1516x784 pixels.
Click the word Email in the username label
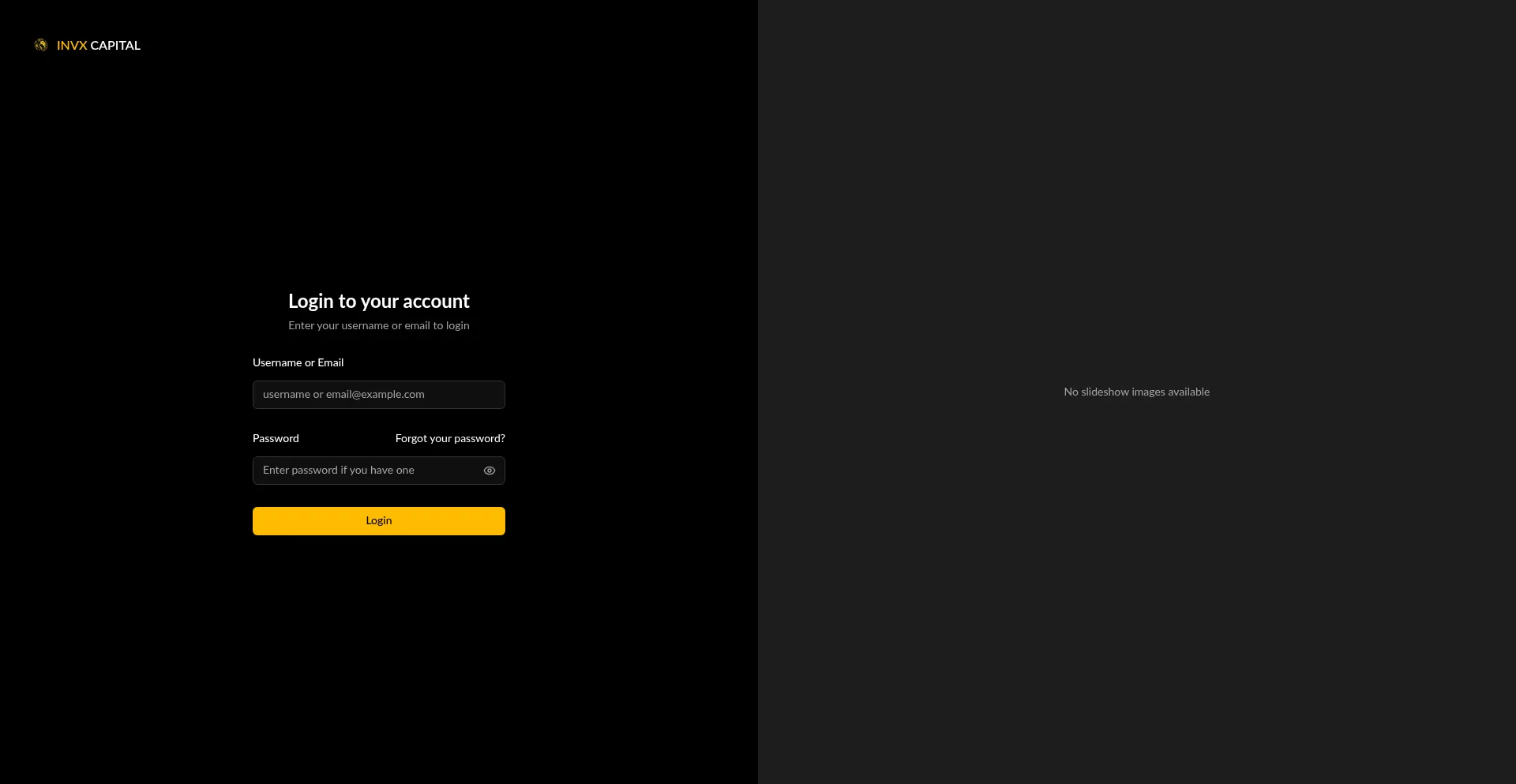(330, 362)
